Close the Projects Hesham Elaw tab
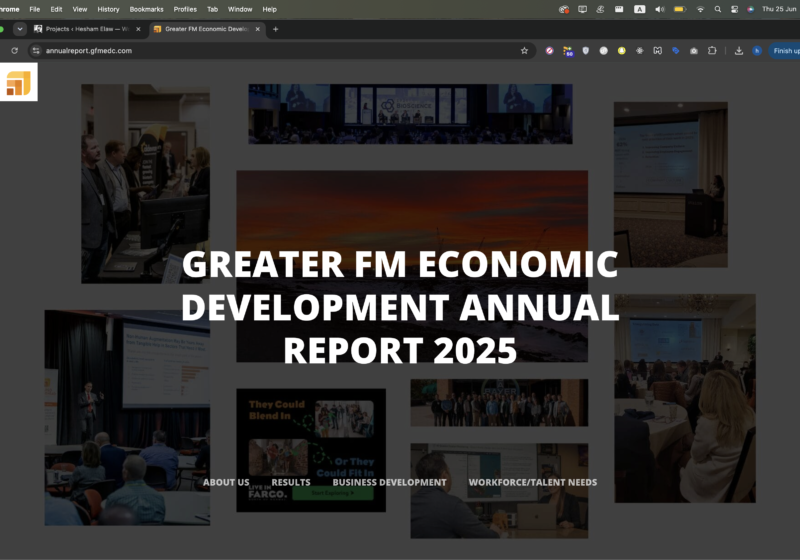The image size is (800, 560). (x=138, y=29)
